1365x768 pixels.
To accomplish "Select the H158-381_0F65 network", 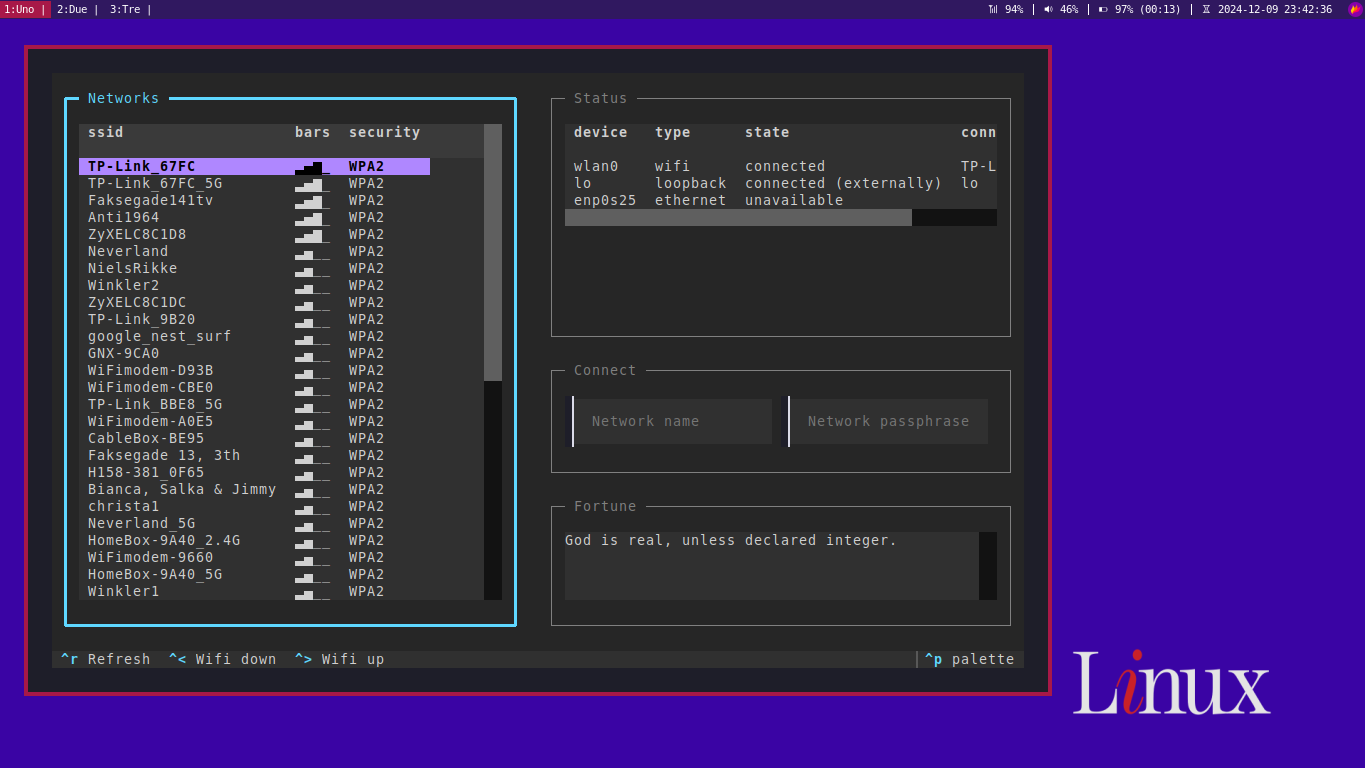I will point(254,472).
